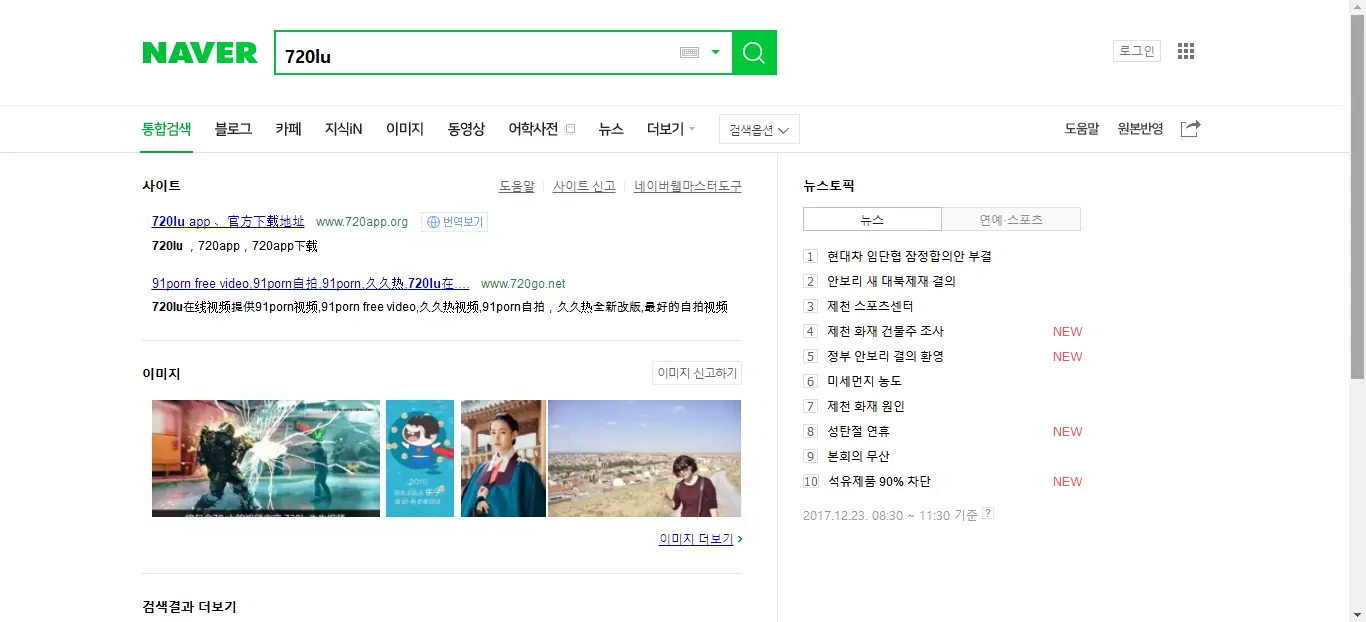Viewport: 1366px width, 622px height.
Task: Open the 이미지 search tab
Action: pyautogui.click(x=405, y=129)
